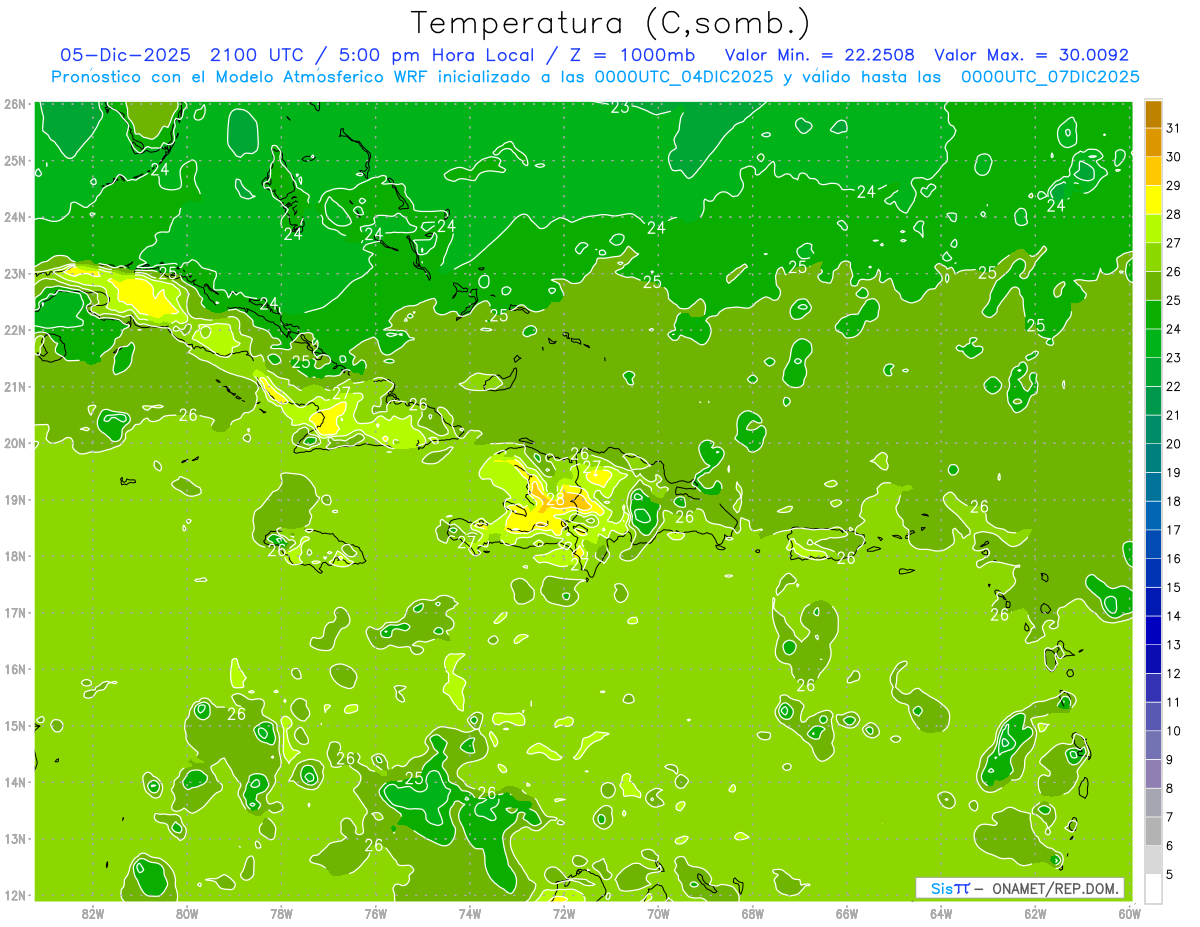1200x927 pixels.
Task: Click the latitude axis label 22N
Action: pyautogui.click(x=15, y=330)
